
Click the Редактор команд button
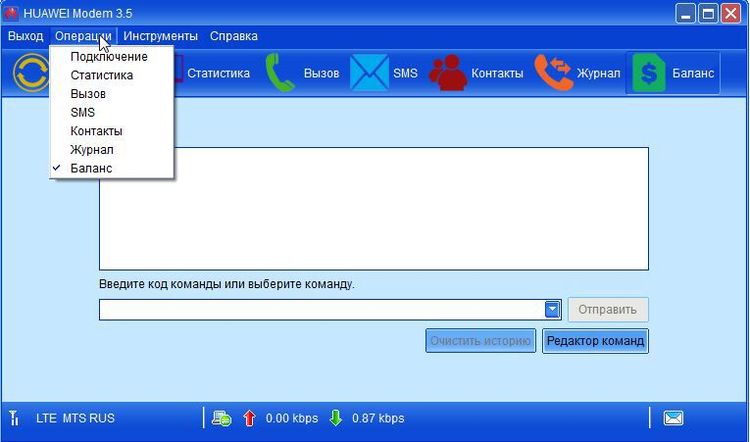[x=596, y=341]
